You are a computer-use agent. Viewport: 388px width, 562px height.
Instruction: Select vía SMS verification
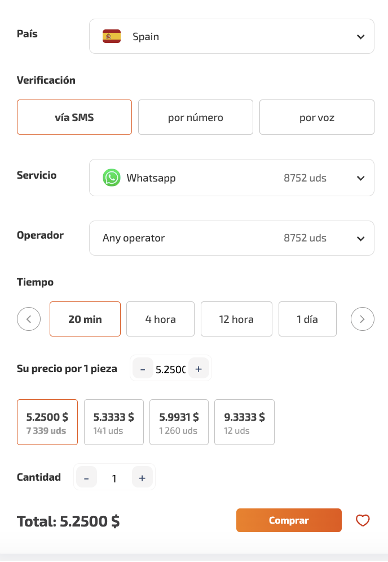(74, 117)
